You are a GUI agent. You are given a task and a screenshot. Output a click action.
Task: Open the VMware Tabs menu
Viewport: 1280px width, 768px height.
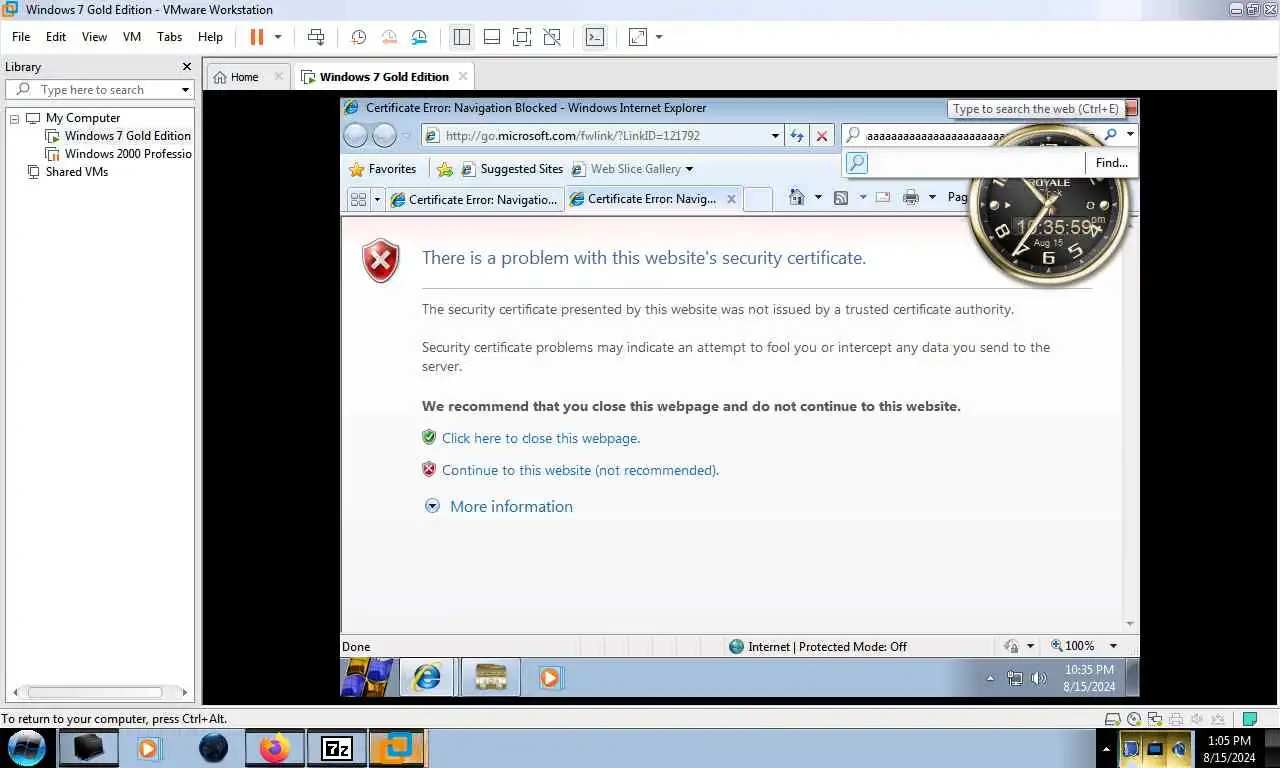pos(170,37)
